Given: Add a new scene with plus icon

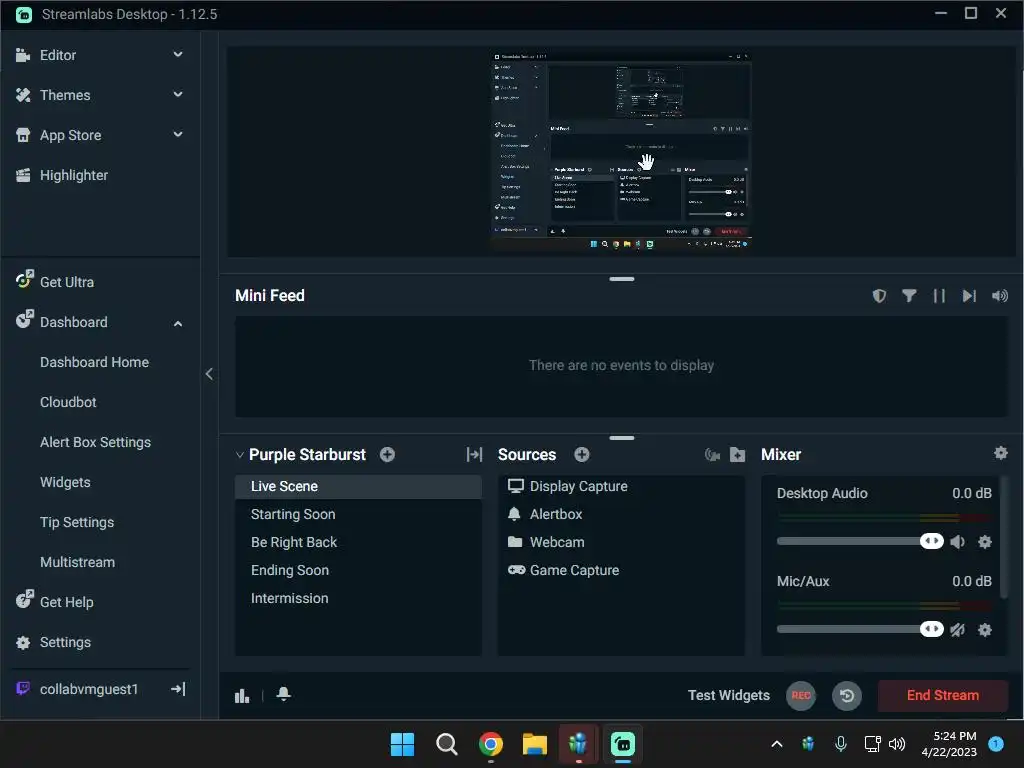Looking at the screenshot, I should [x=387, y=455].
